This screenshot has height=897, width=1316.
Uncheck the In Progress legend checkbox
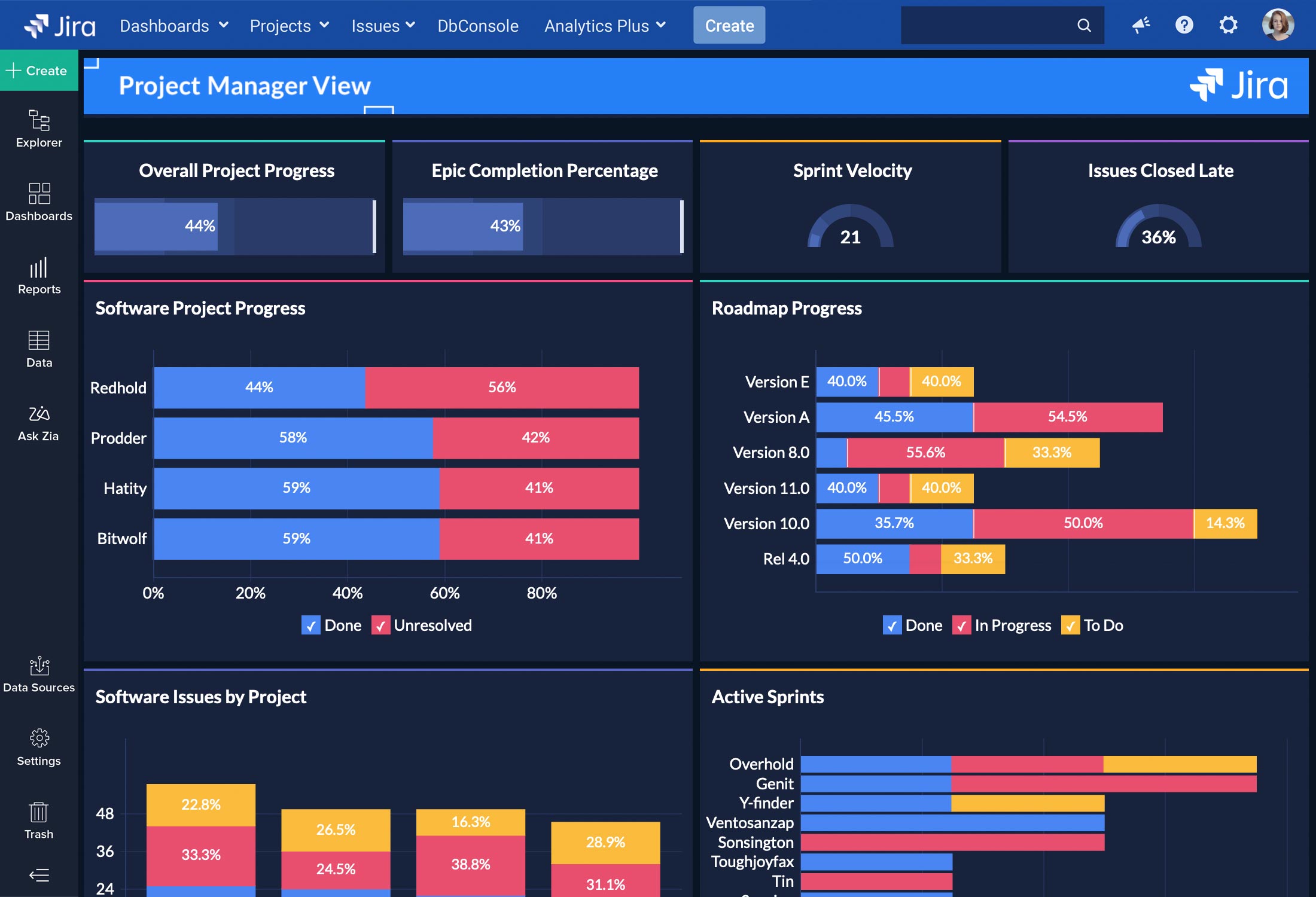[x=961, y=626]
